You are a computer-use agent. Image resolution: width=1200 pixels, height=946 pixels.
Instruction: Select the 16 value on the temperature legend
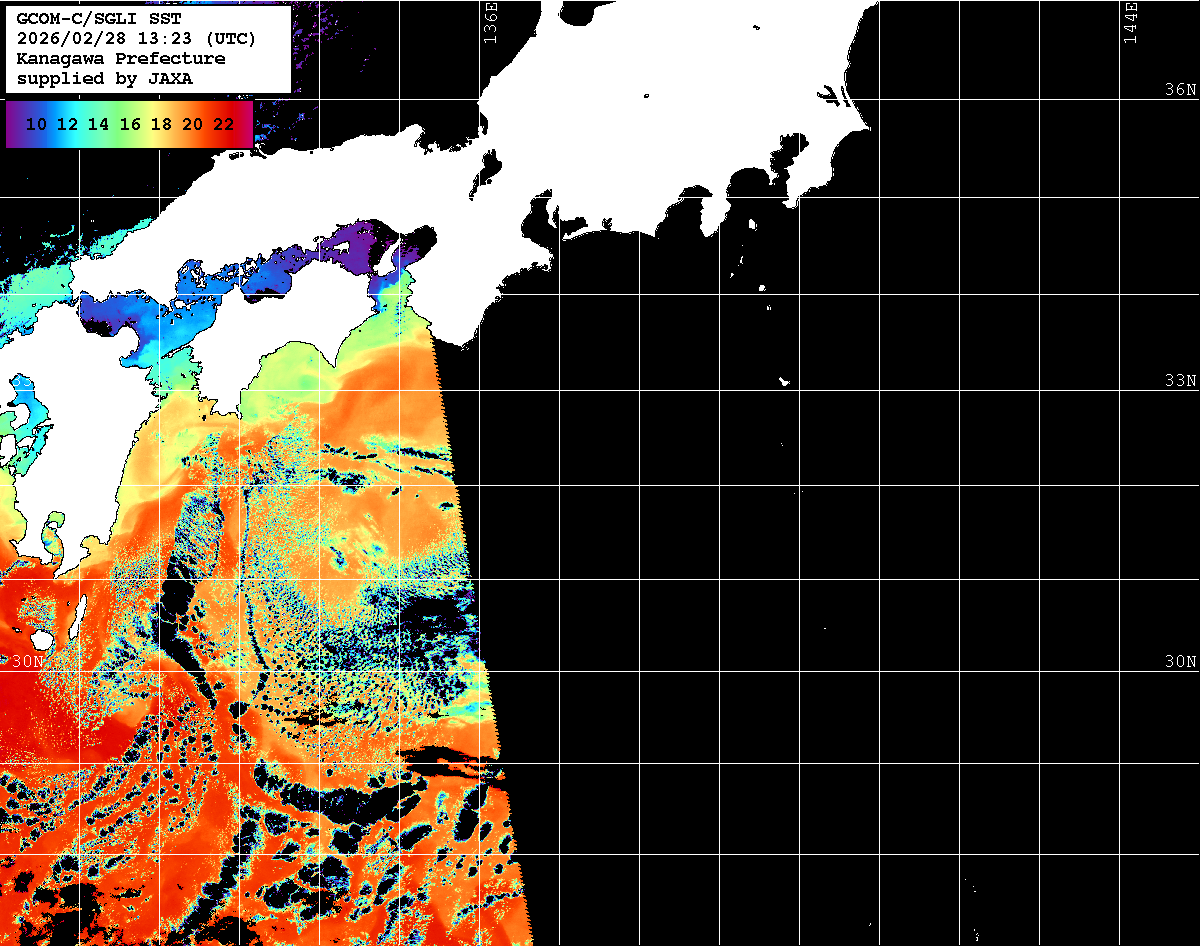[130, 125]
